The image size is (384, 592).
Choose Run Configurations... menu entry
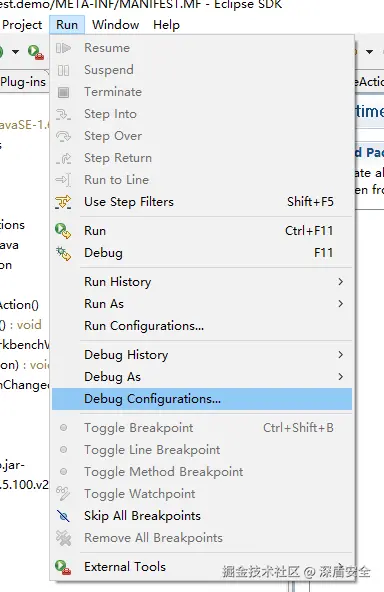tap(202, 326)
